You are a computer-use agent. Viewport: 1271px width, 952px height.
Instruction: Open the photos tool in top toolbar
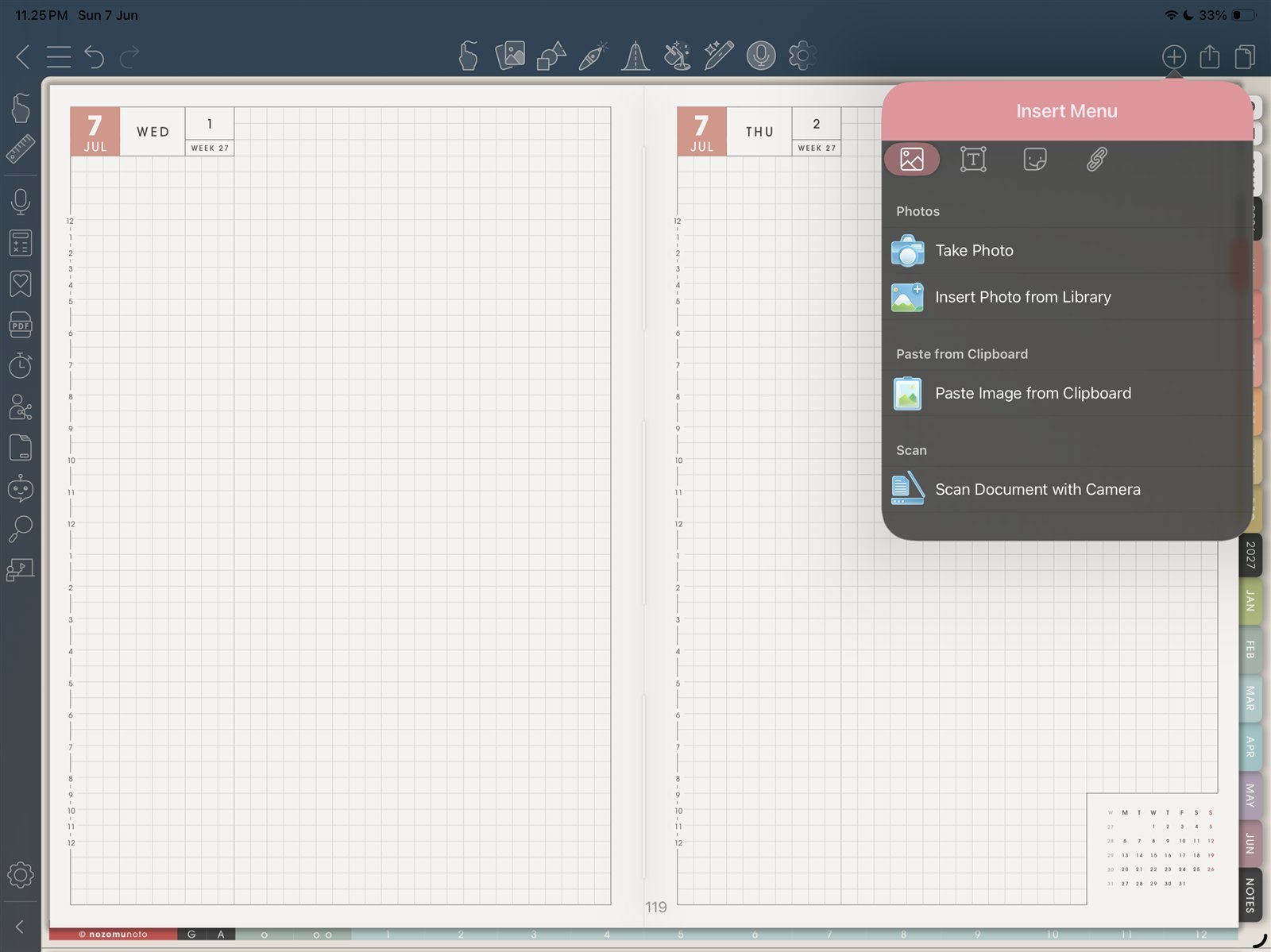tap(510, 56)
